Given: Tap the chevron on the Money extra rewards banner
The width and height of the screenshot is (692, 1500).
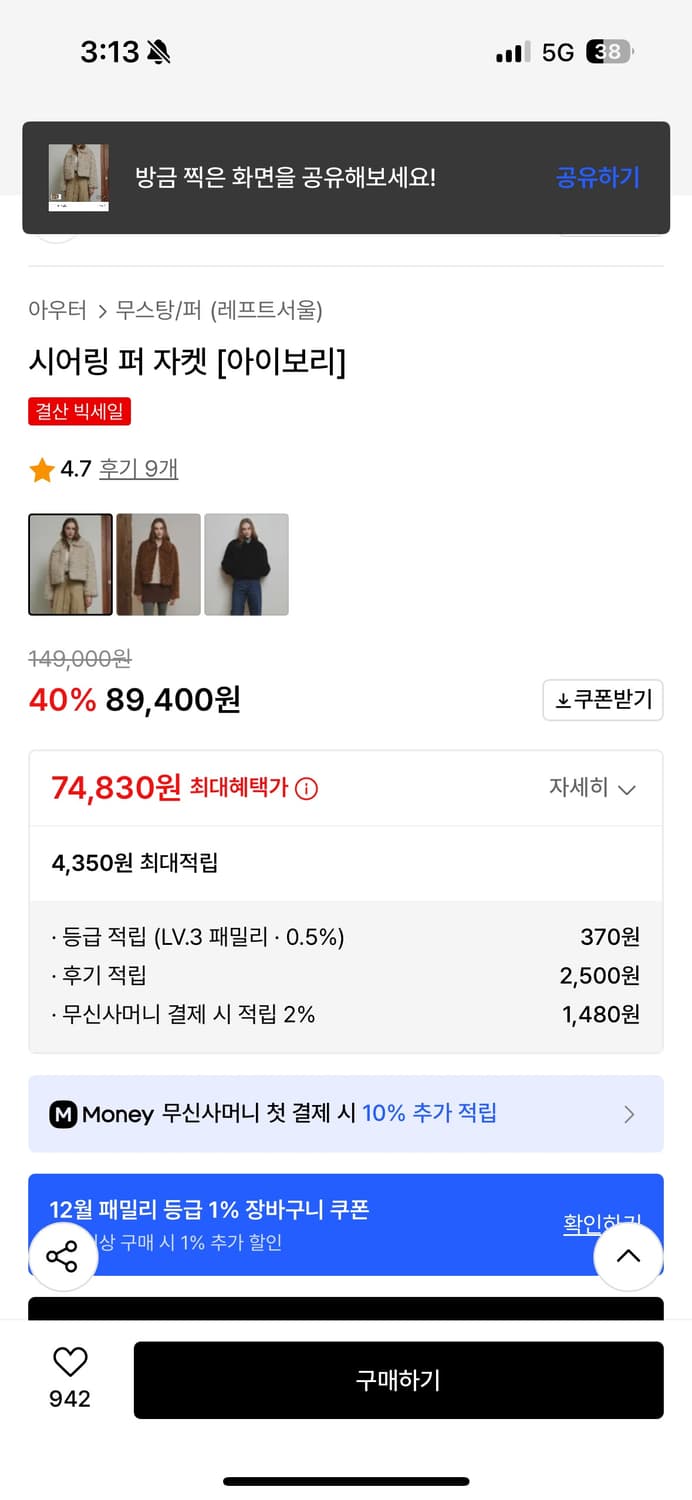Looking at the screenshot, I should click(x=629, y=1113).
